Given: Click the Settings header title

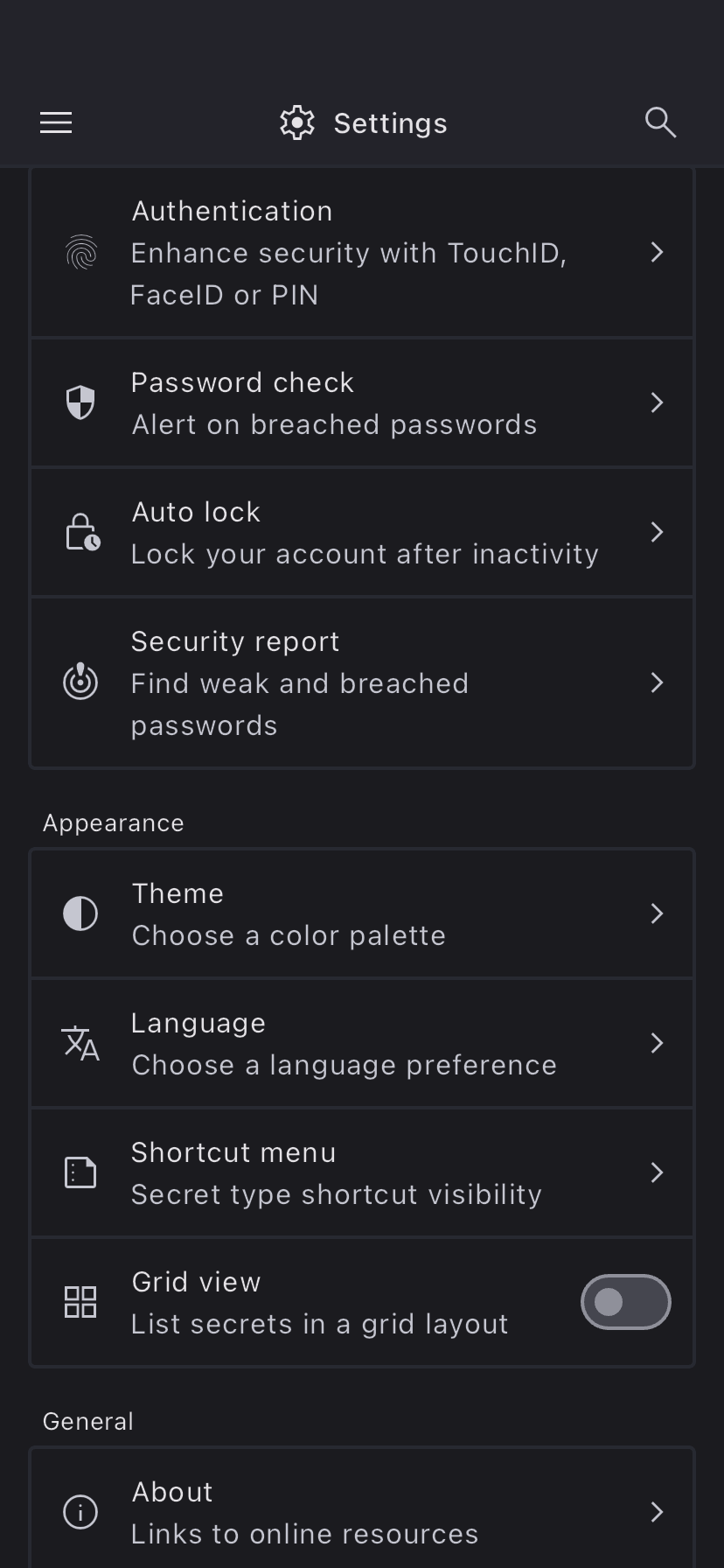Looking at the screenshot, I should [x=390, y=123].
